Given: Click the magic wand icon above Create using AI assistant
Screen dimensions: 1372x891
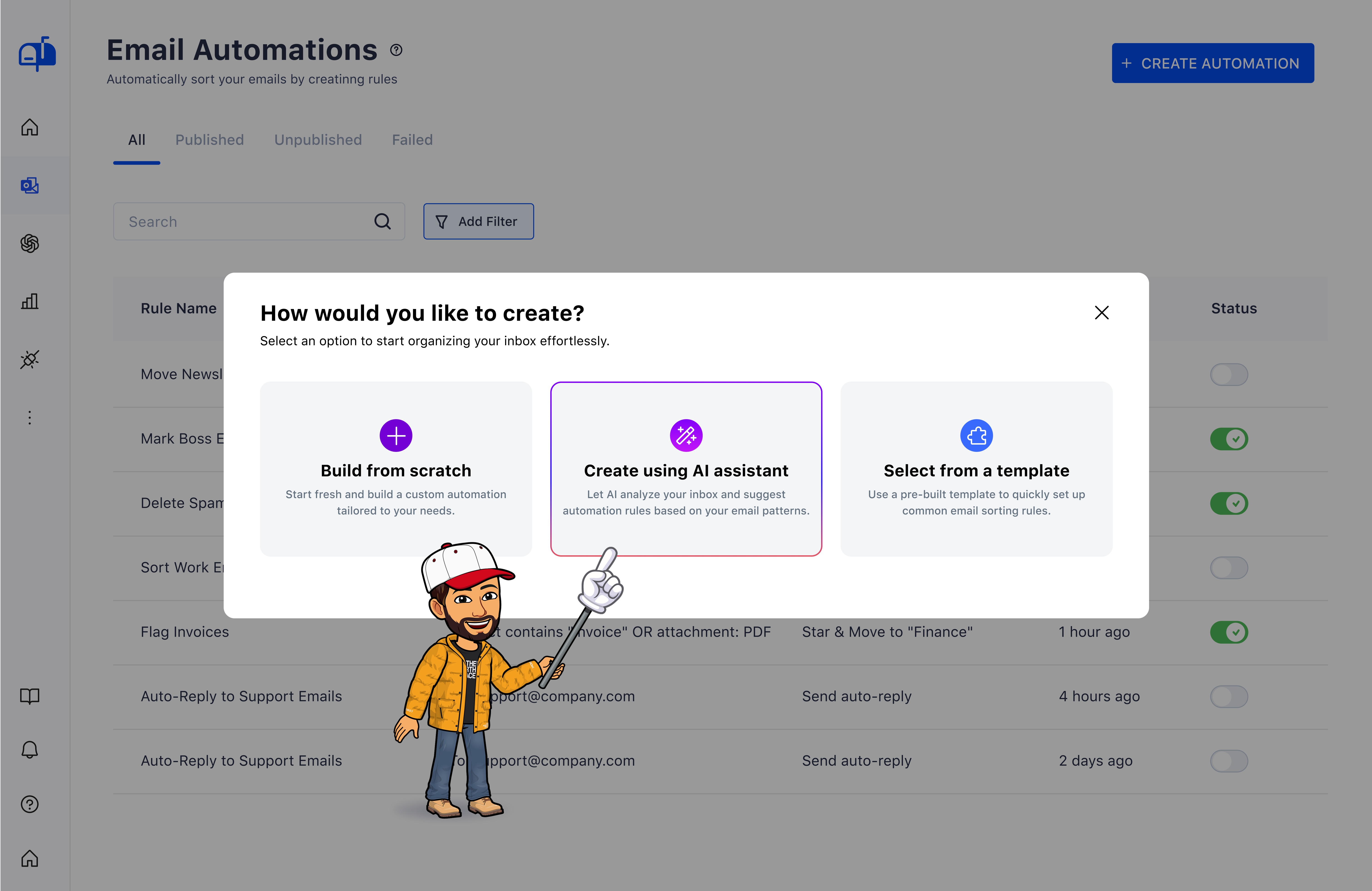Looking at the screenshot, I should point(686,436).
